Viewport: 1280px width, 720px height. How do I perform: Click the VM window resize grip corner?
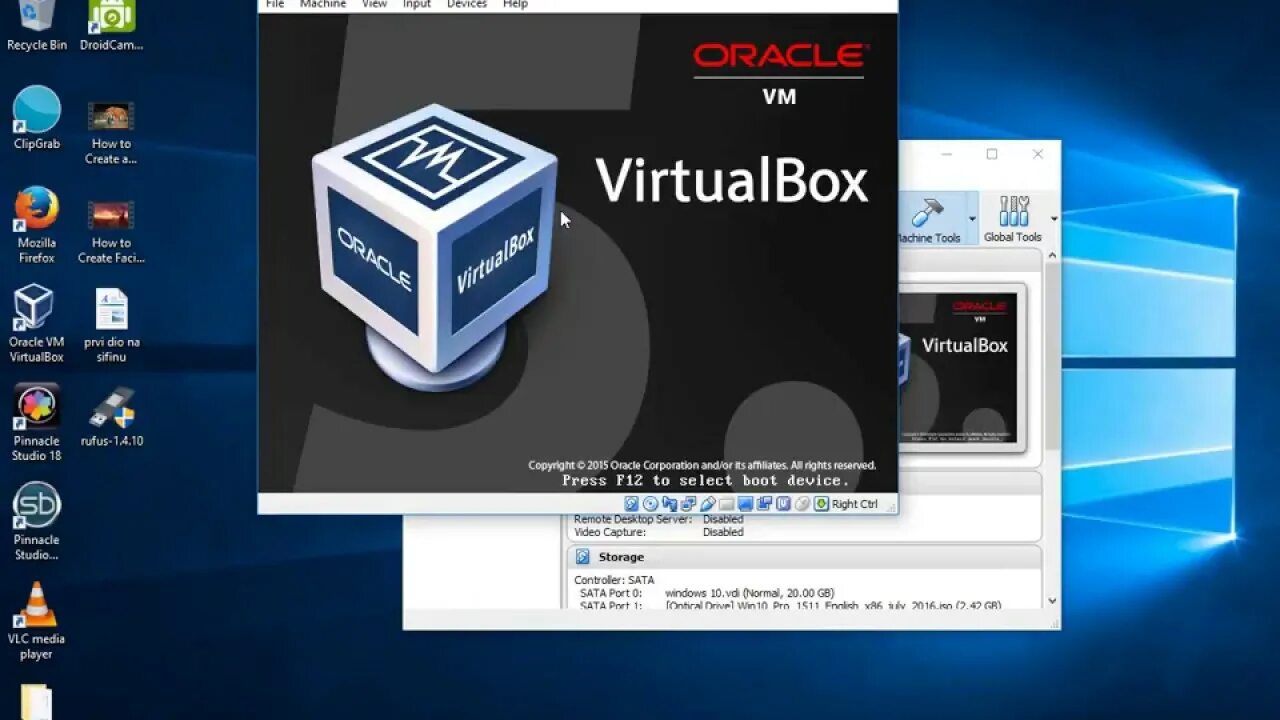coord(891,507)
